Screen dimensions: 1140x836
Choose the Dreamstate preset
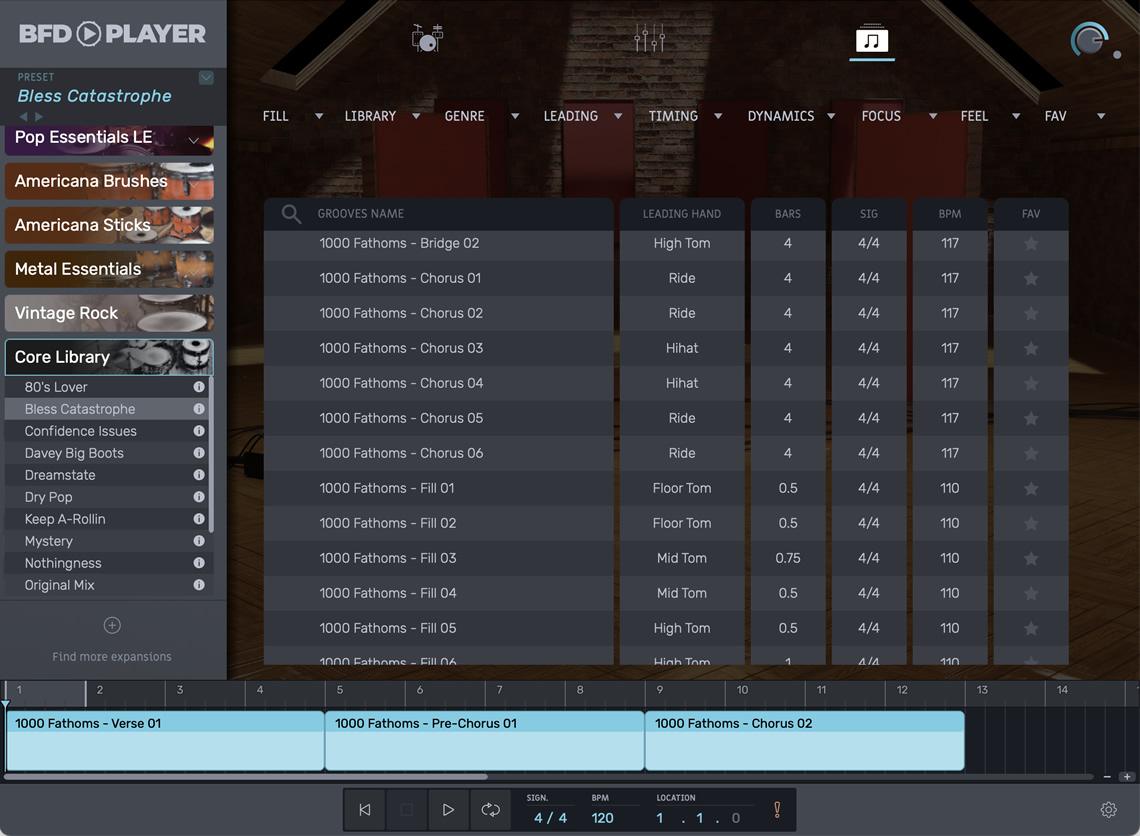pos(60,475)
